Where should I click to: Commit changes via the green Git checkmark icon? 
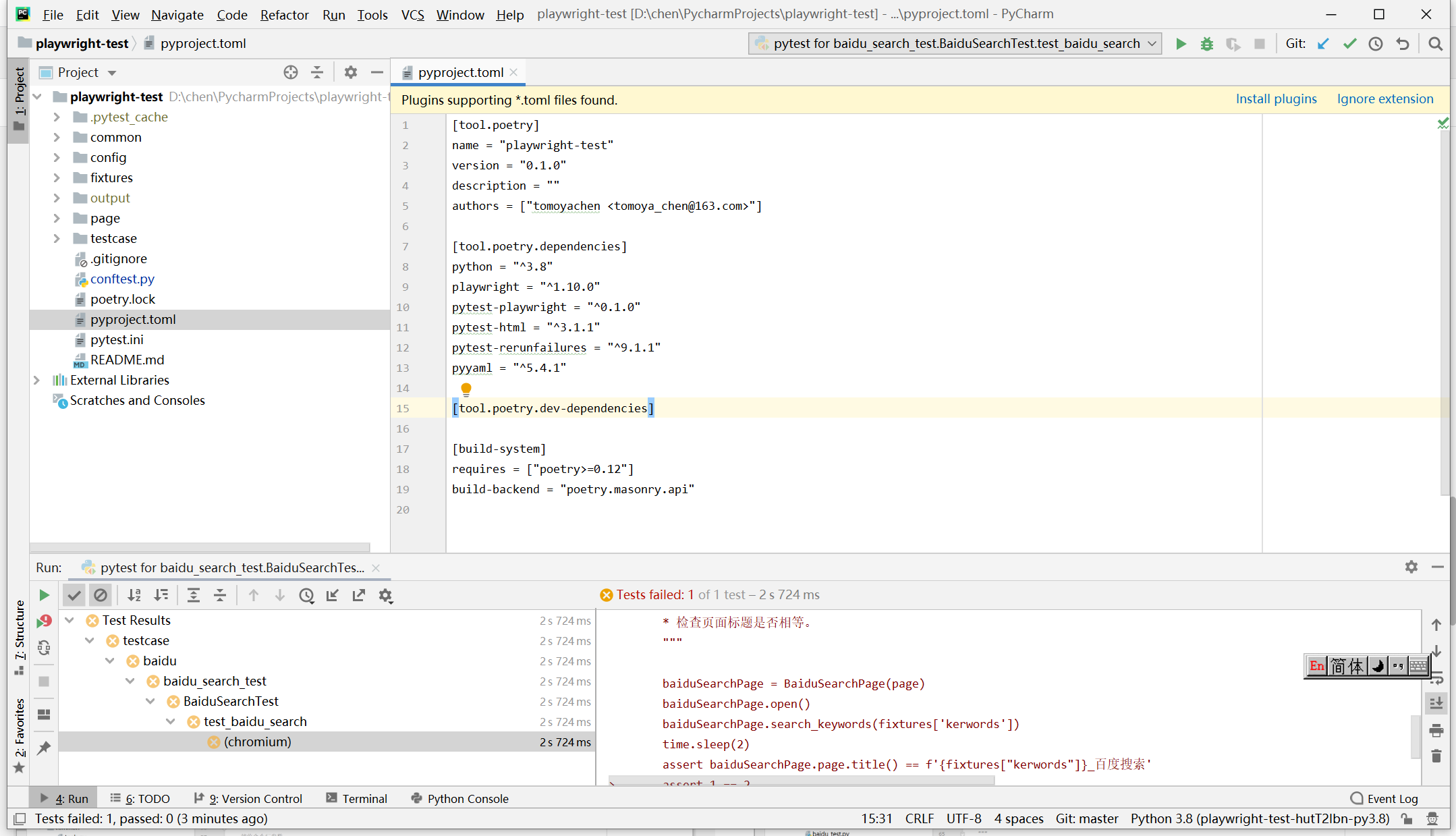pyautogui.click(x=1349, y=43)
